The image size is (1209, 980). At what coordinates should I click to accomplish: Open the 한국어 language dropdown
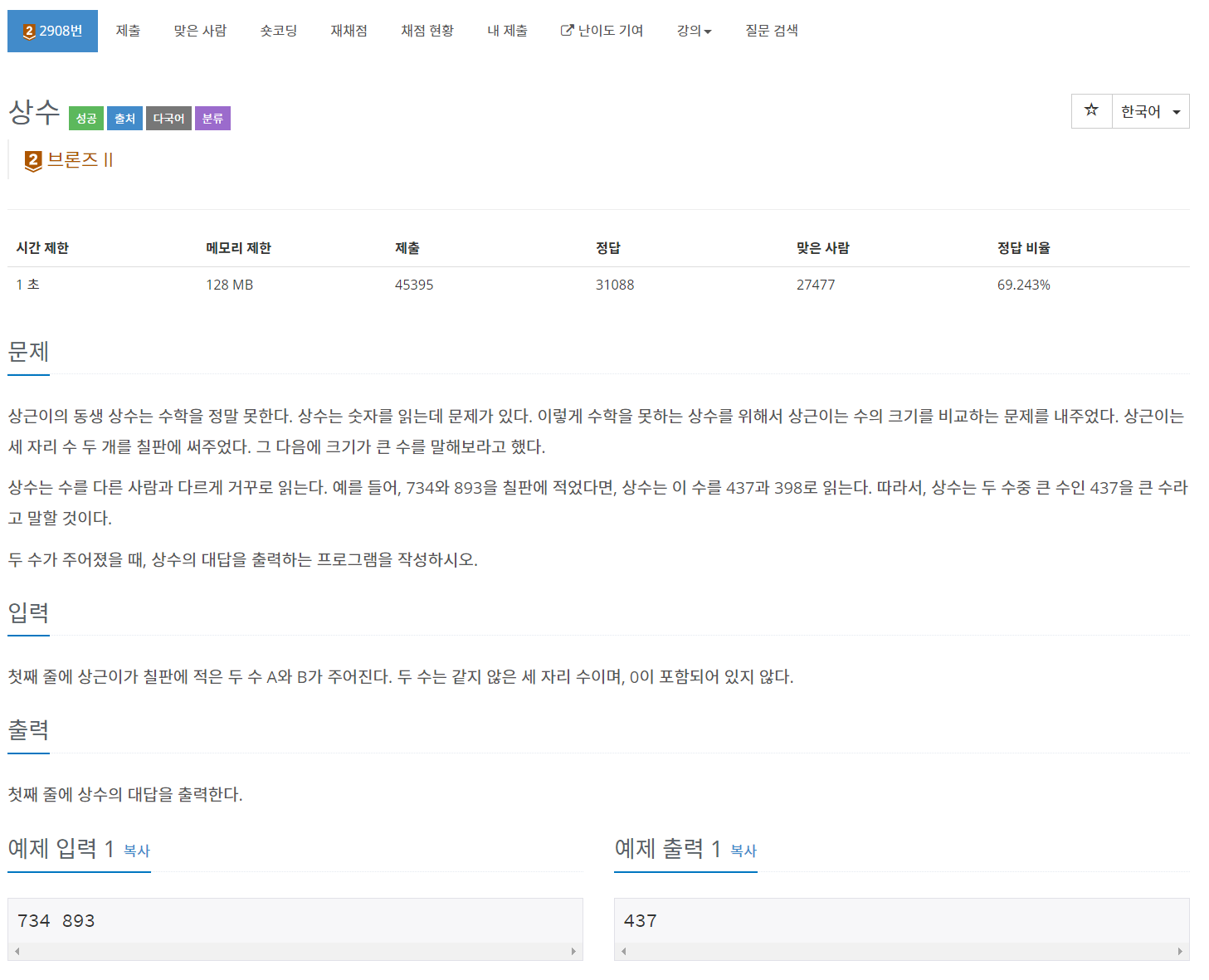click(x=1151, y=111)
